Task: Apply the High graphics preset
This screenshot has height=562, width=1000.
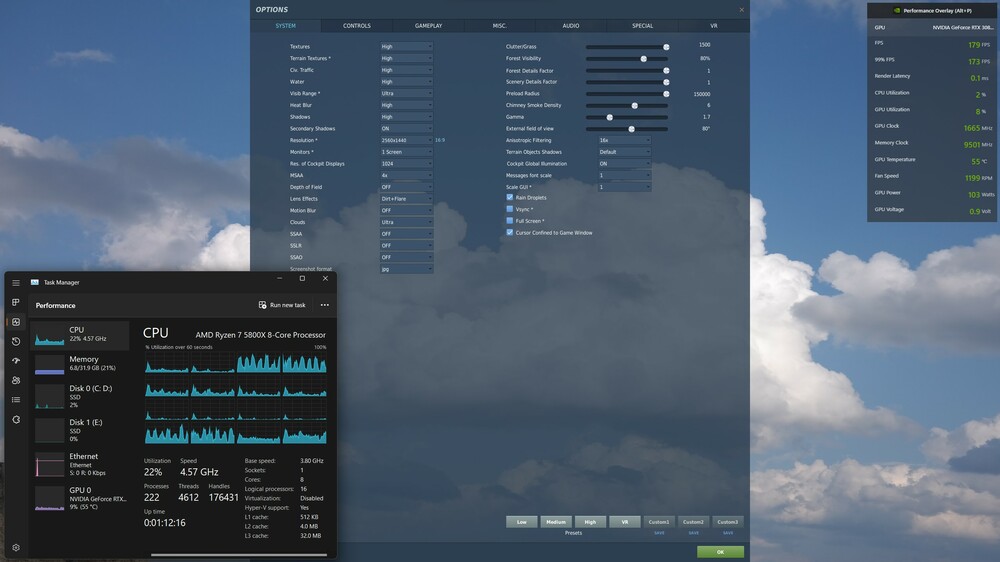Action: 590,522
